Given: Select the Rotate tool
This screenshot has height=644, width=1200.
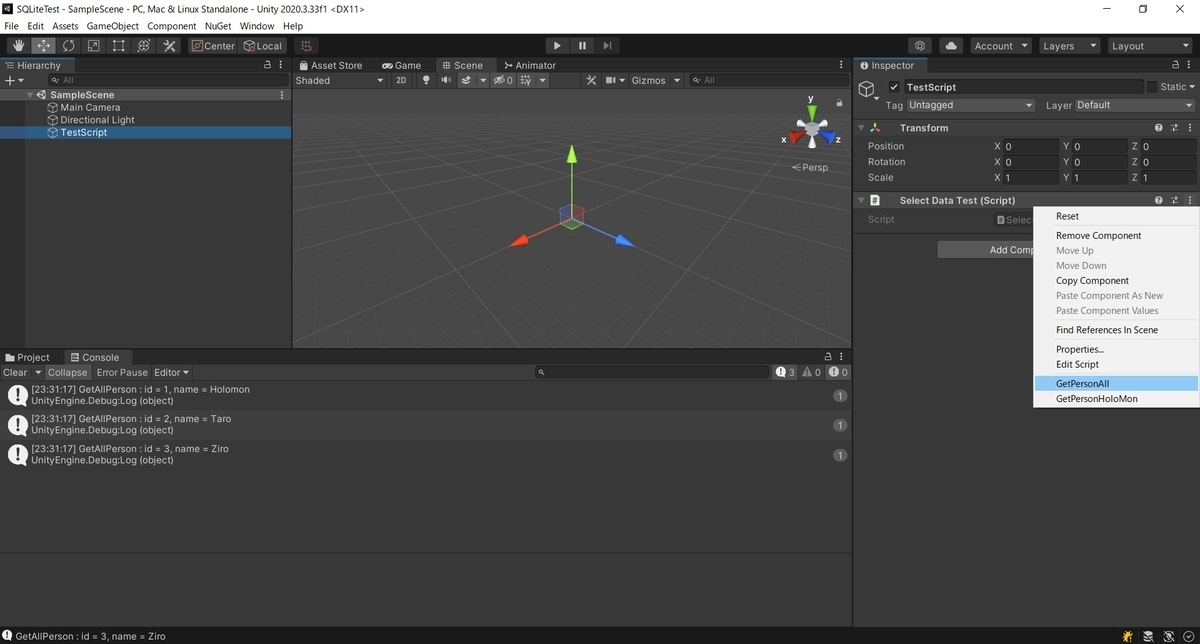Looking at the screenshot, I should (68, 45).
